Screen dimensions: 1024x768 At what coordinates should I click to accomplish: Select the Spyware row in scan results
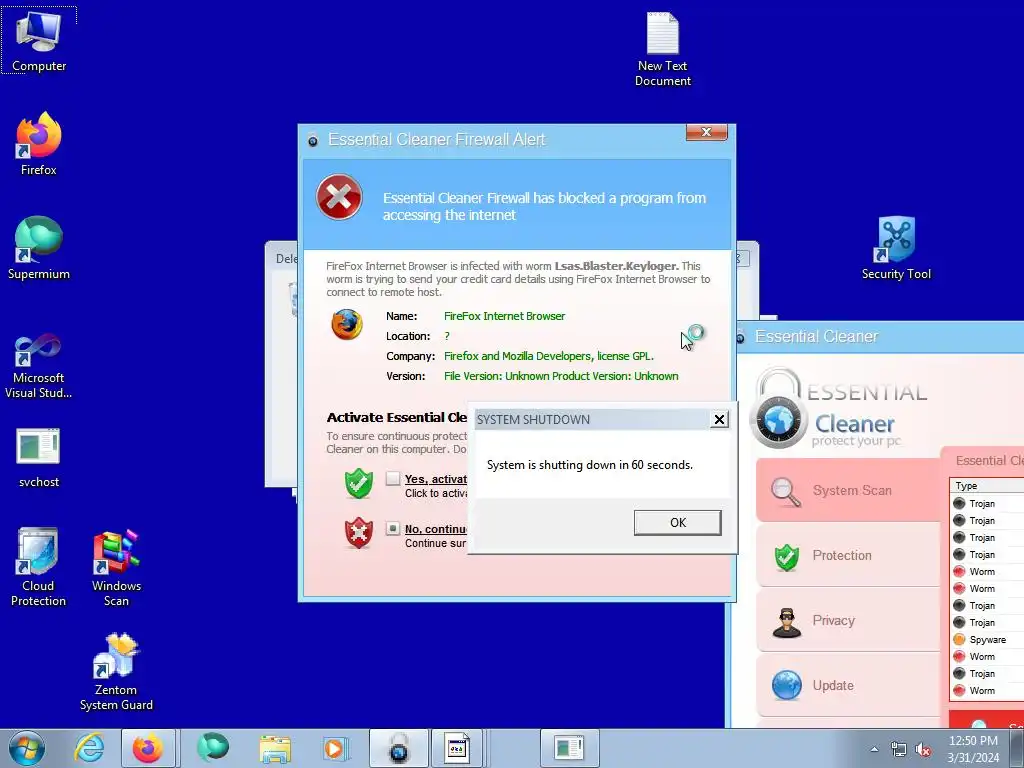[x=987, y=639]
